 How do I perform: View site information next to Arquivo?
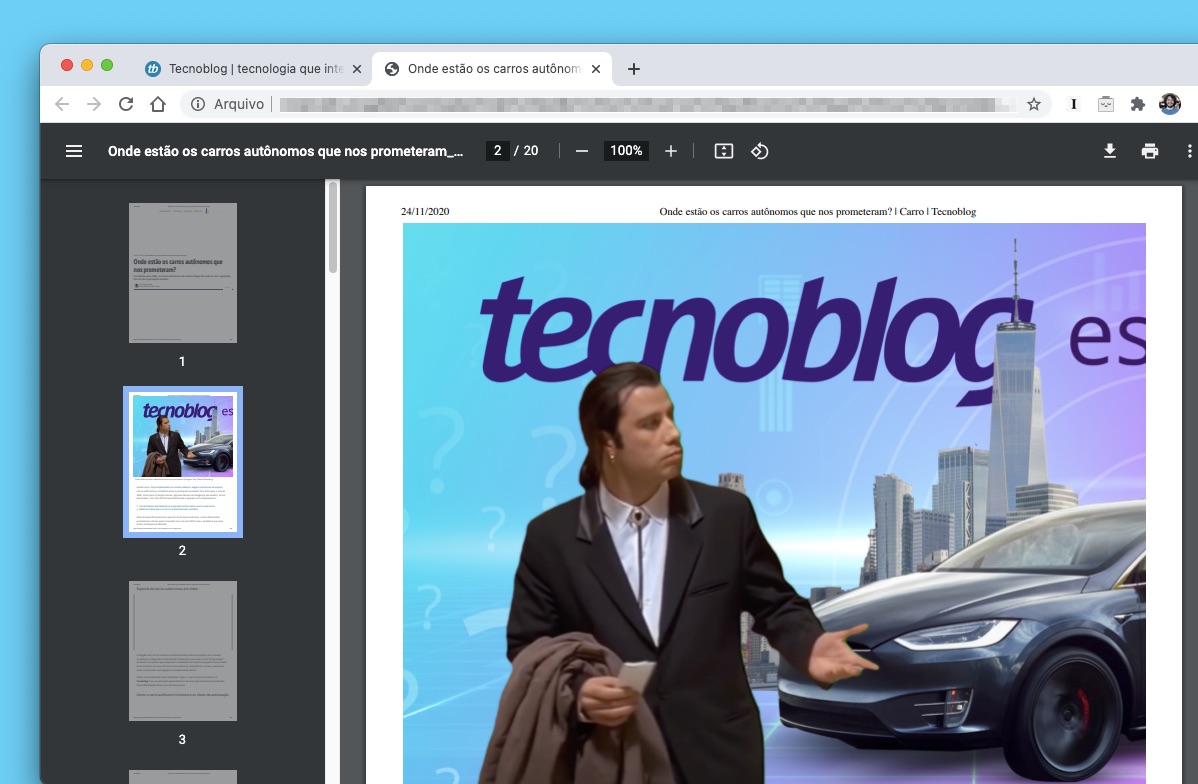coord(198,104)
